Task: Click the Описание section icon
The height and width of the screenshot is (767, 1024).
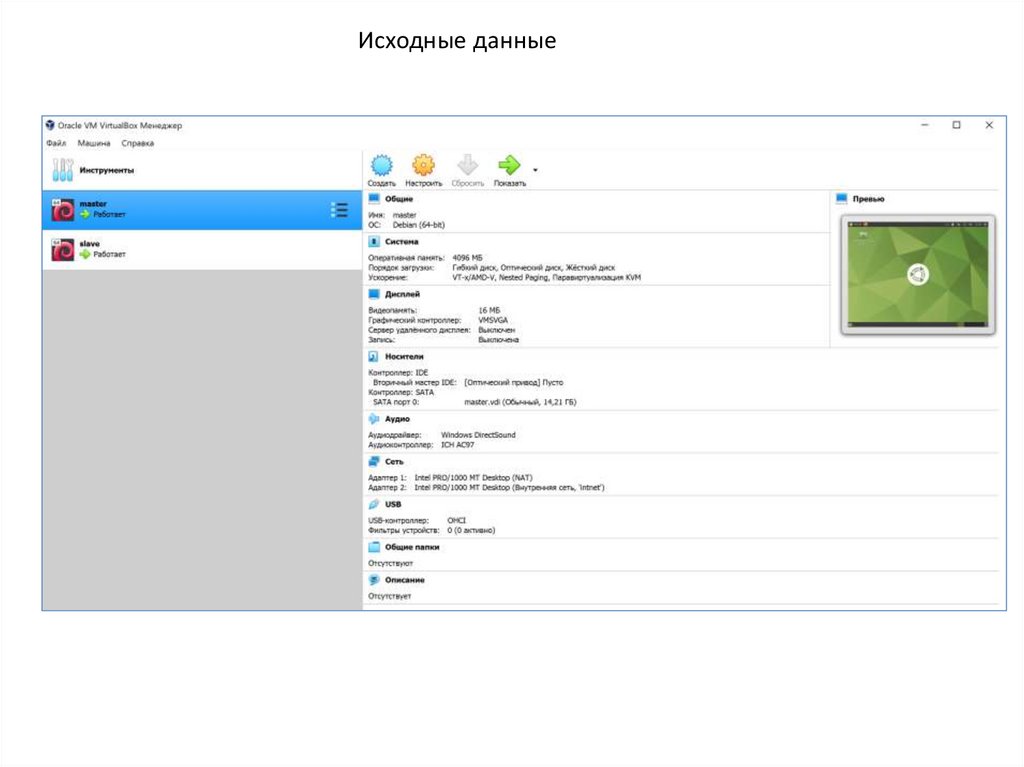Action: click(374, 580)
